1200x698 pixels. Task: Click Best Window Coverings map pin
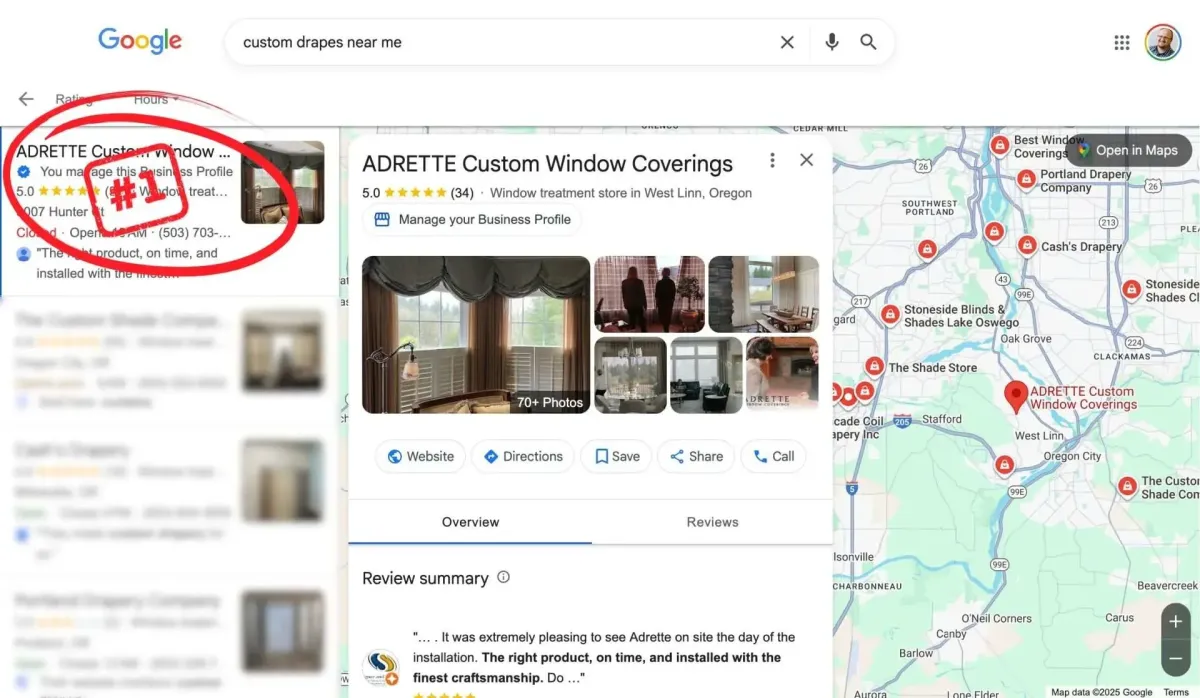pyautogui.click(x=999, y=146)
